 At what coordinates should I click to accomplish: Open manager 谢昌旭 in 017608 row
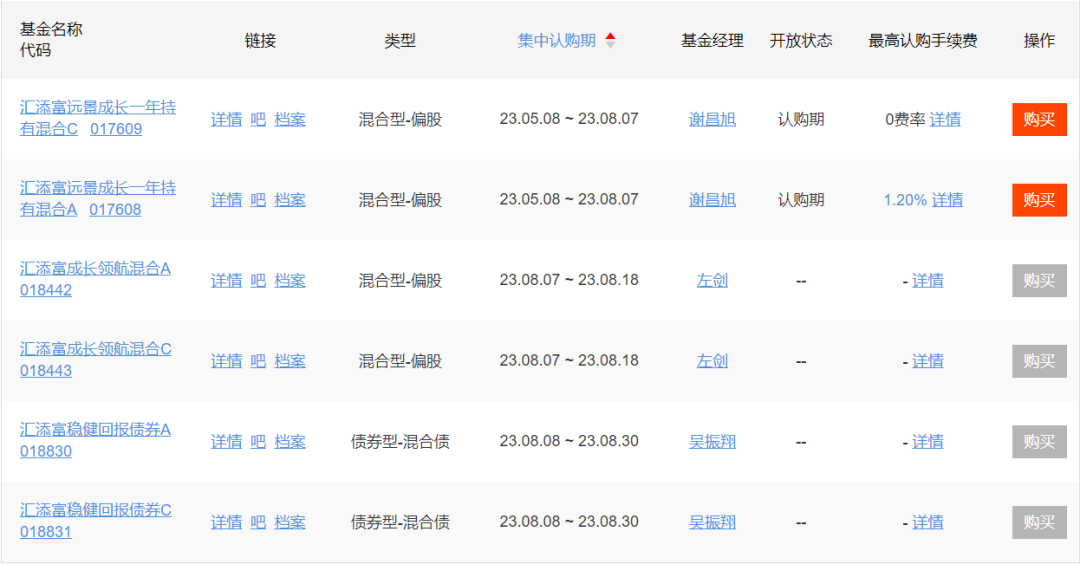coord(712,200)
